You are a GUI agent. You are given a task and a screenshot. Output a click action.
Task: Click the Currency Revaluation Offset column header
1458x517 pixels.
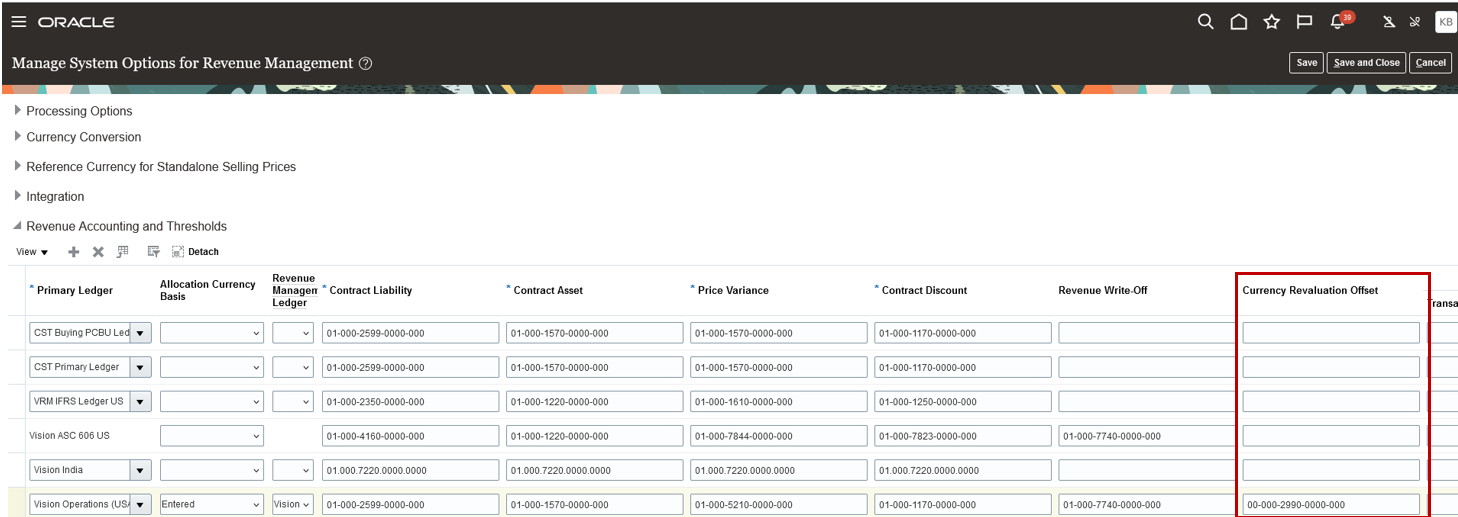point(1310,290)
